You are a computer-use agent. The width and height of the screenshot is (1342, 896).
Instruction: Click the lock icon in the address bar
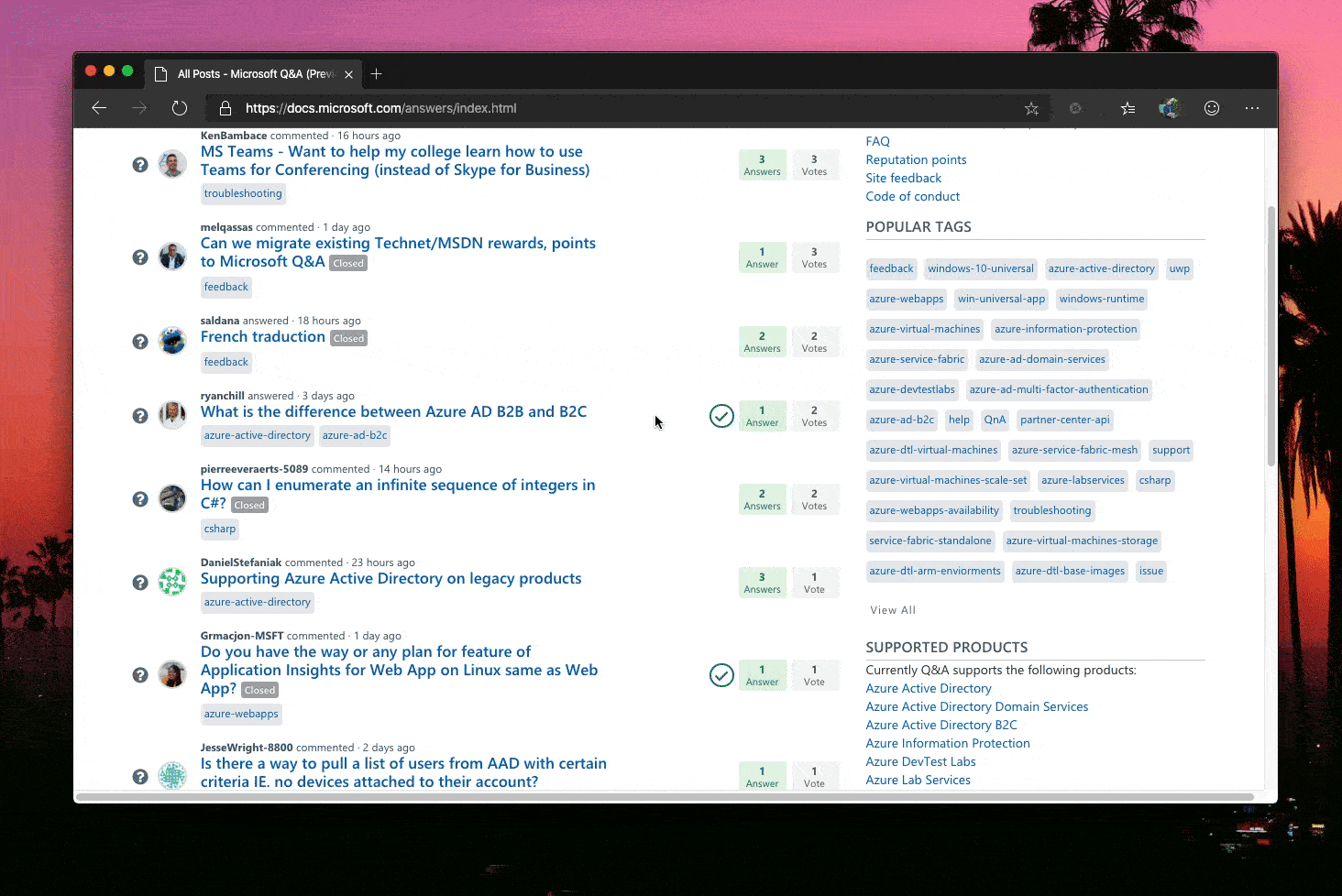(x=225, y=108)
